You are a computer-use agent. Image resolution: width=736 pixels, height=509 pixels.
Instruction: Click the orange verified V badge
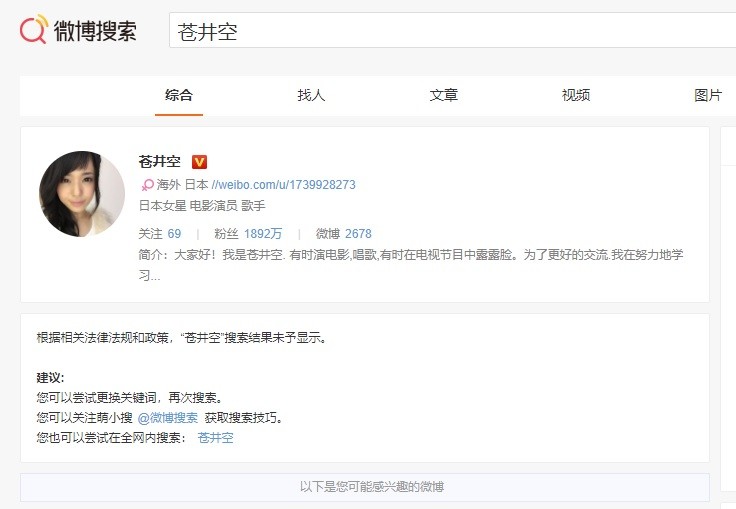coord(199,162)
